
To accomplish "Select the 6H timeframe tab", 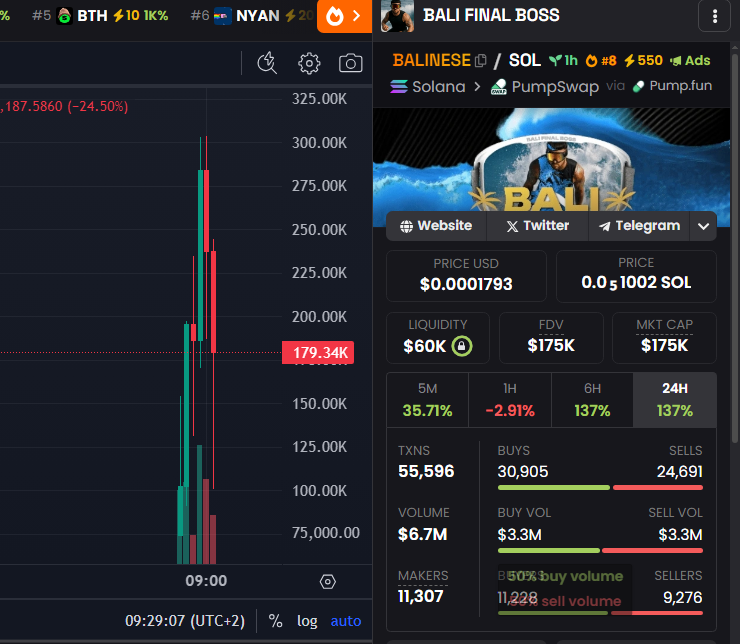I will [x=592, y=400].
